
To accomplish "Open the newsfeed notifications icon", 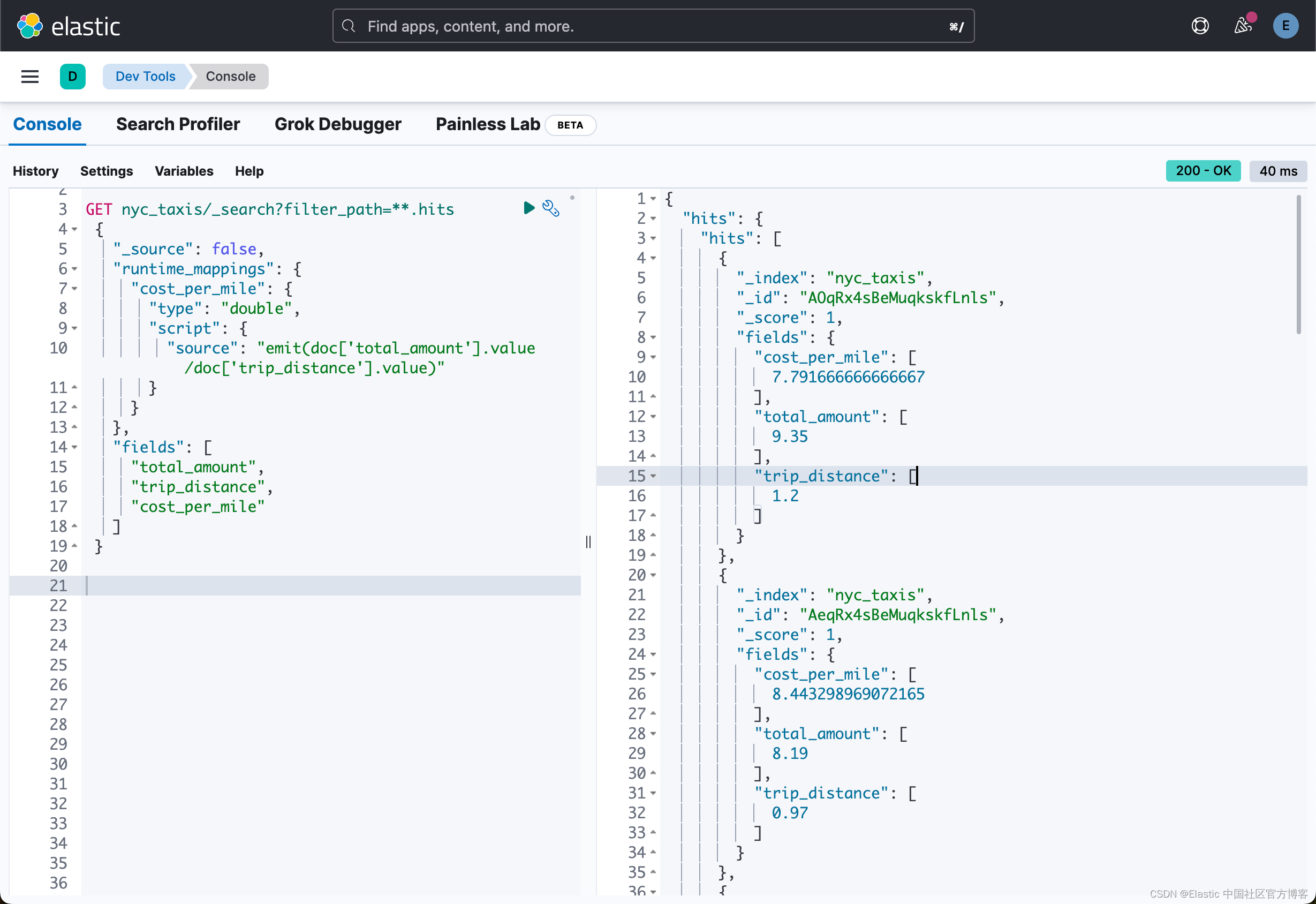I will 1243,26.
